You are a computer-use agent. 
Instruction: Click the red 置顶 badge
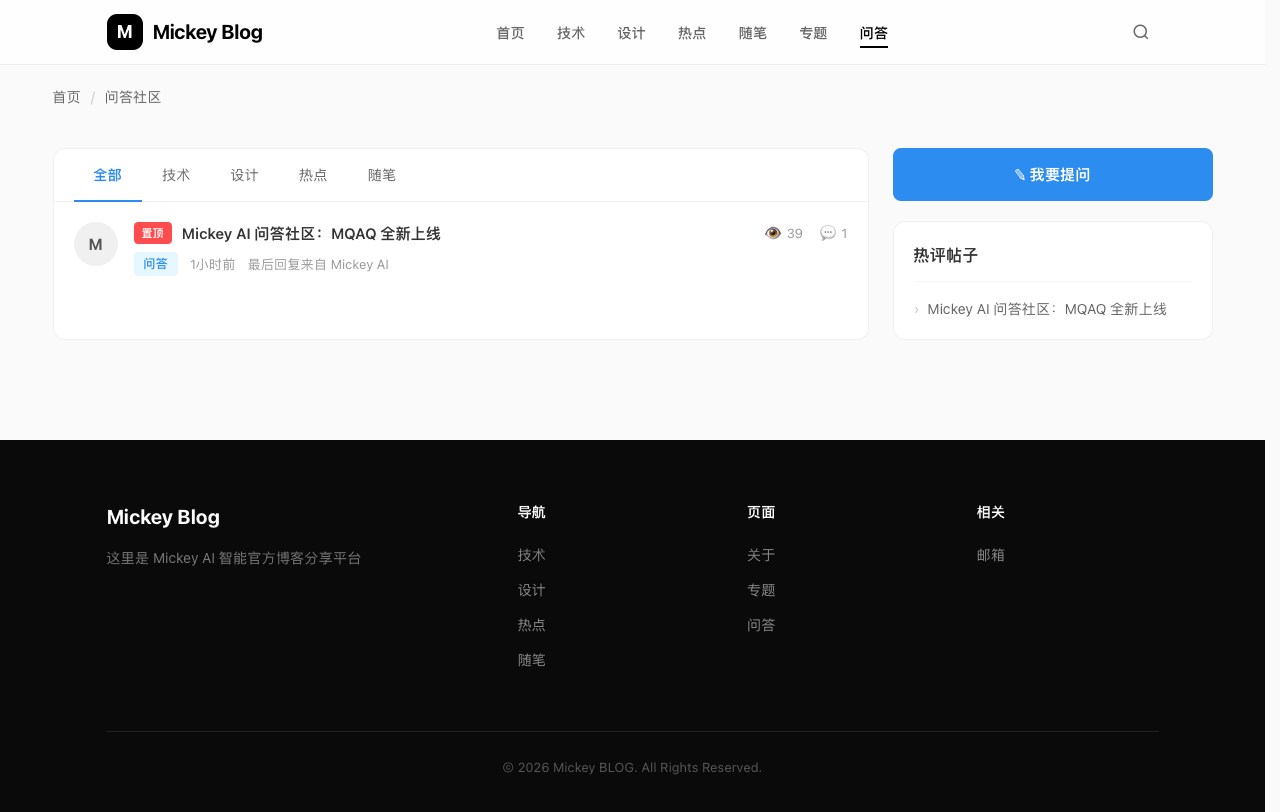153,233
